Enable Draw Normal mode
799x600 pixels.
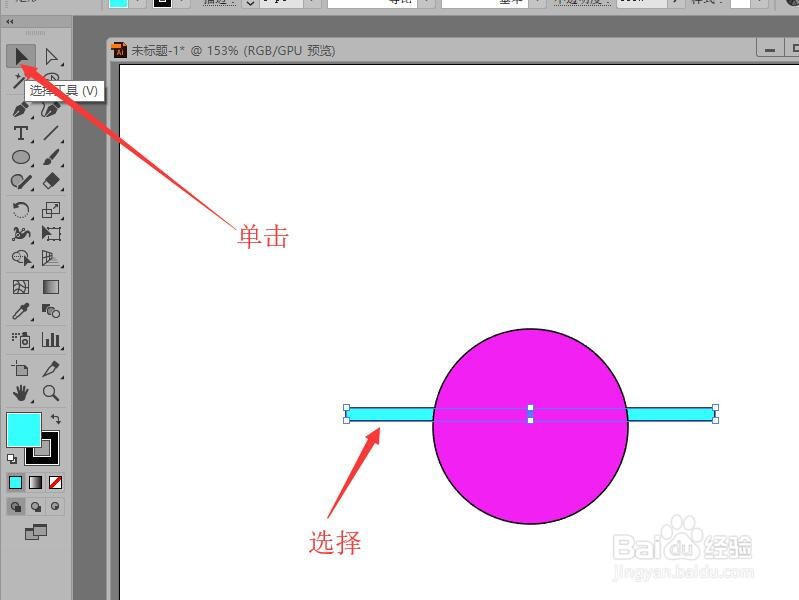point(16,506)
